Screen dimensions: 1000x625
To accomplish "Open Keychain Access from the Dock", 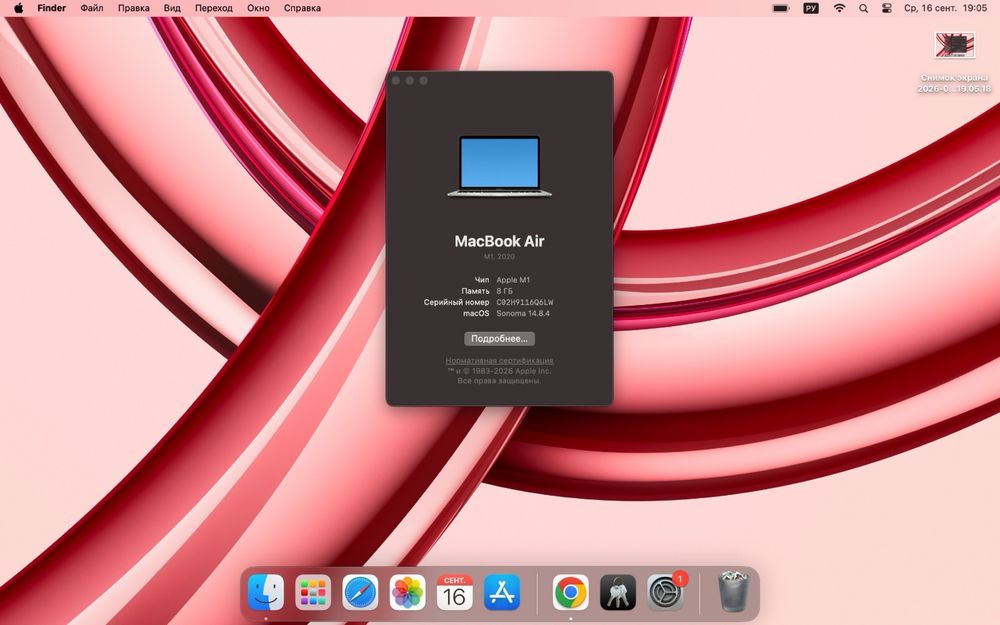I will 618,592.
